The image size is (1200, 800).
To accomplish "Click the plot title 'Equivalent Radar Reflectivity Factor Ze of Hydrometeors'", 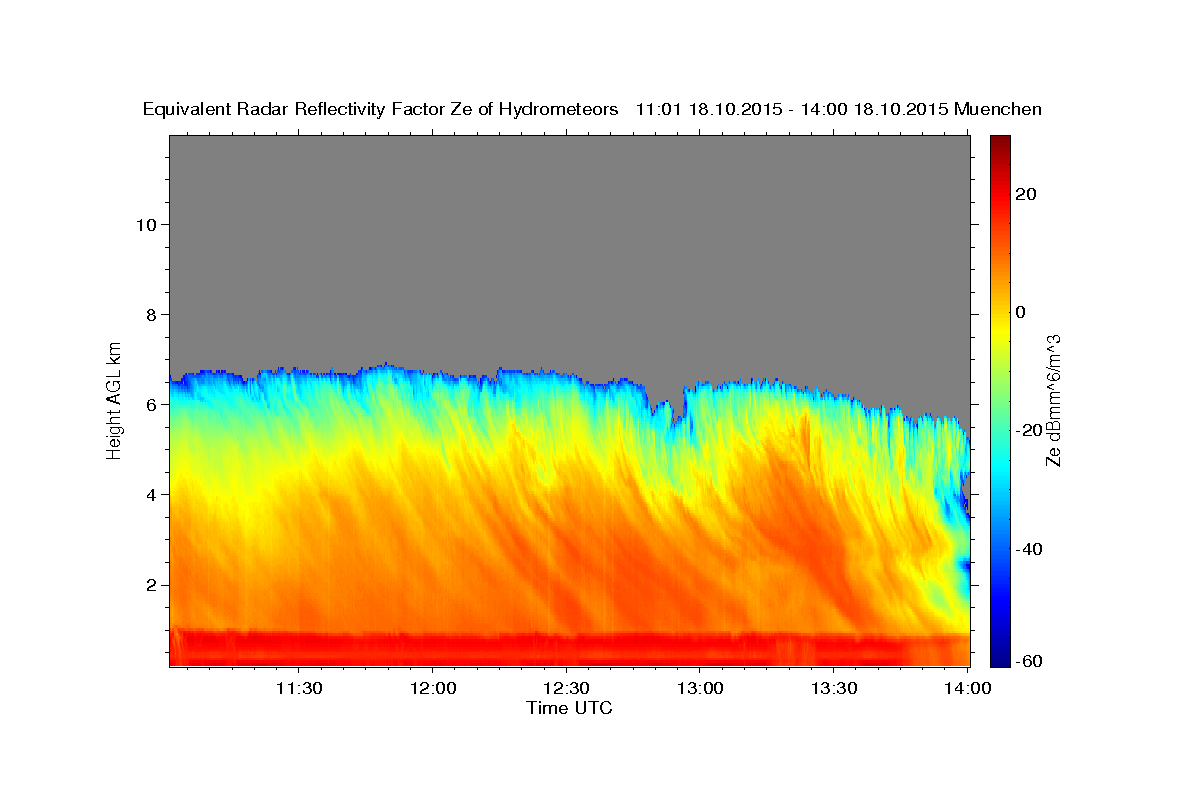I will 381,110.
